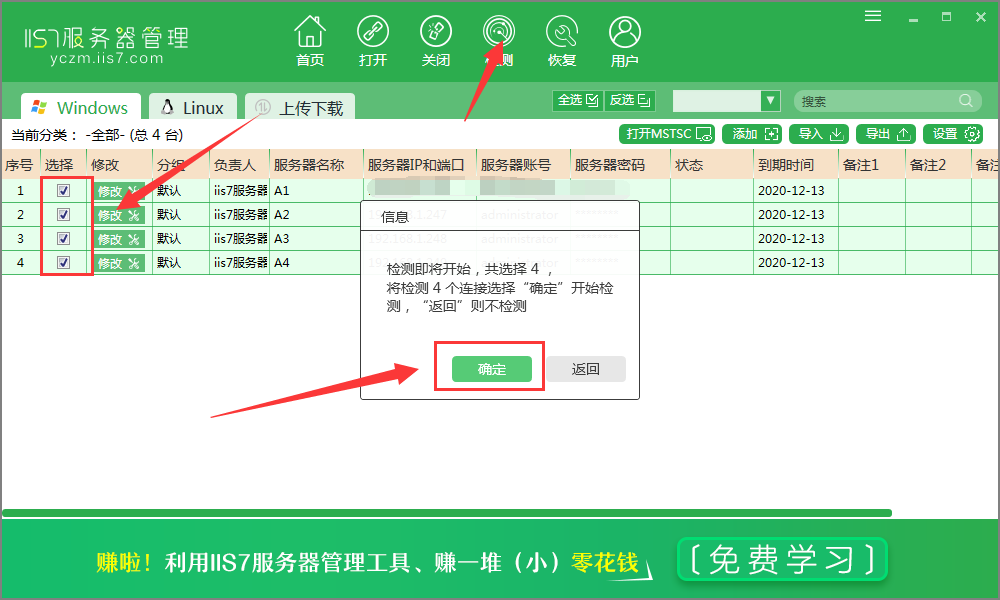
Task: Click the 服务器IP和端口 column header
Action: coord(420,165)
